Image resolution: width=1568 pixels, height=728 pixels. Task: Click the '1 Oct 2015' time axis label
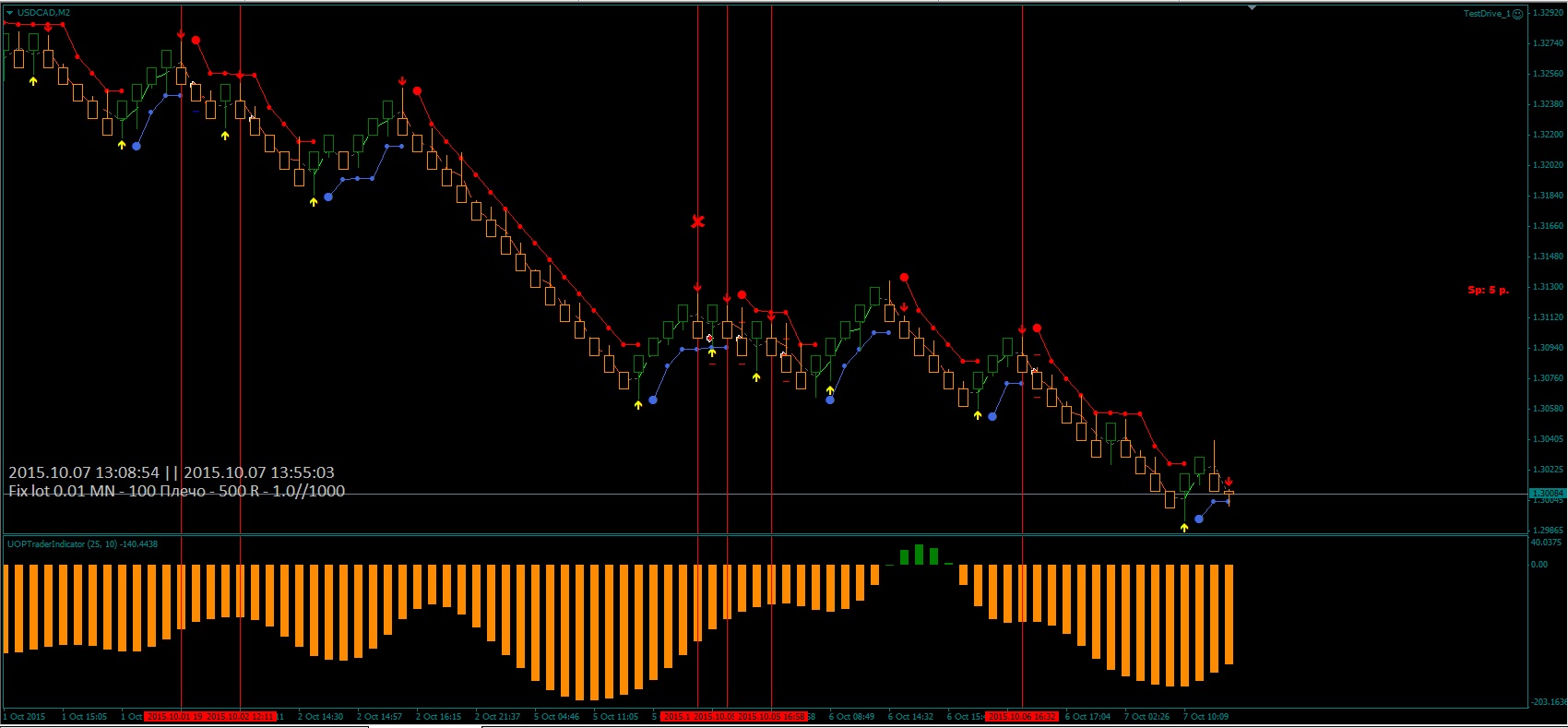[25, 716]
